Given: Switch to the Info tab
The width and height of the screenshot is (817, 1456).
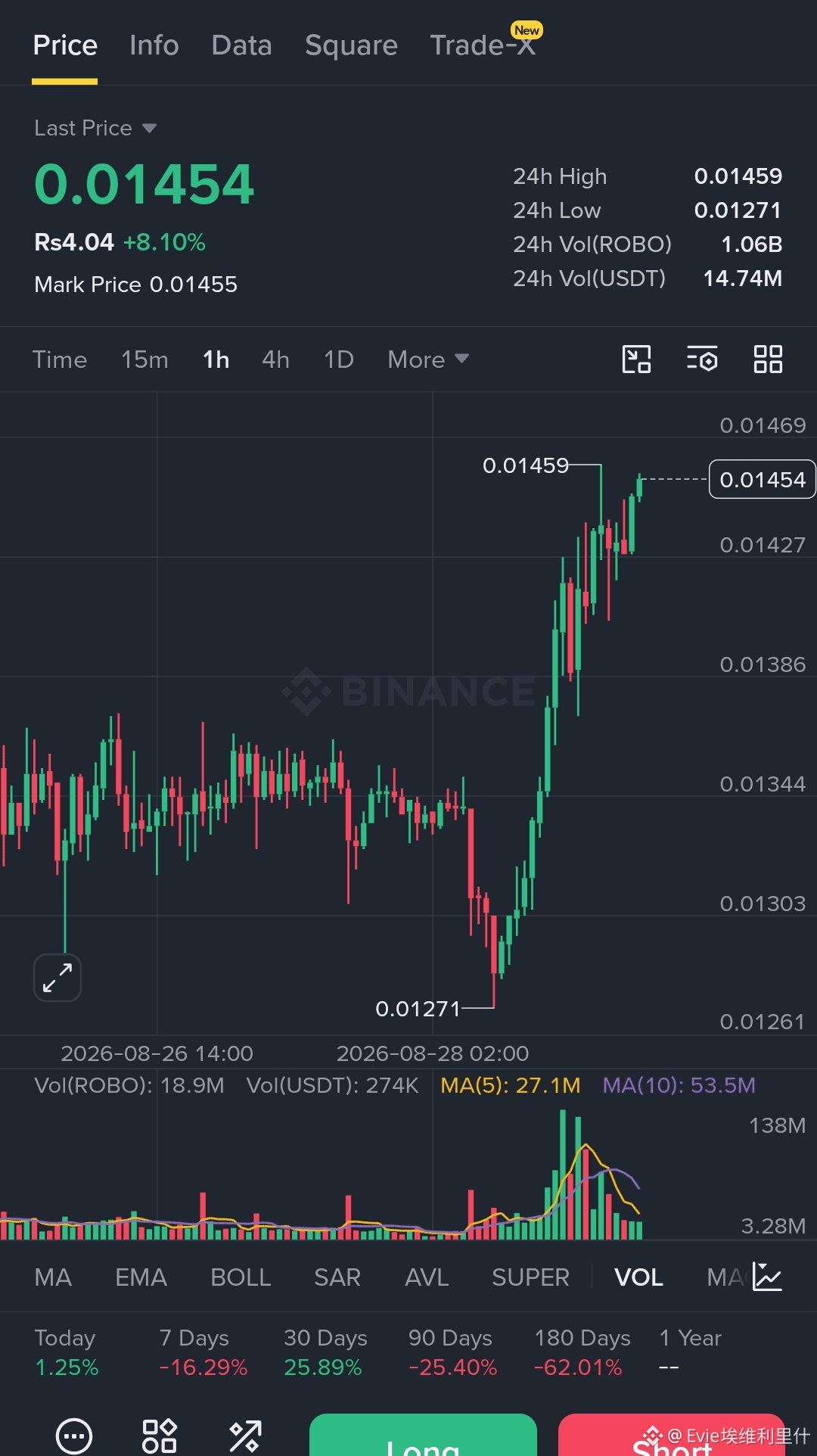Looking at the screenshot, I should 154,45.
